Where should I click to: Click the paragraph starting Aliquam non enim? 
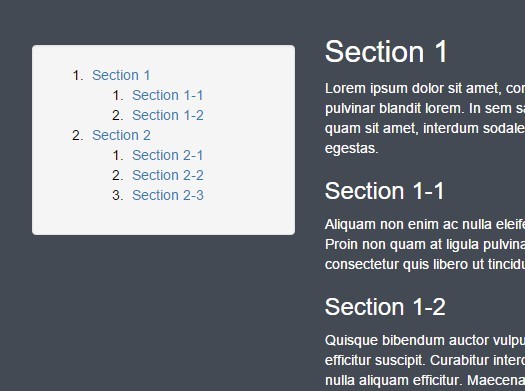click(425, 244)
